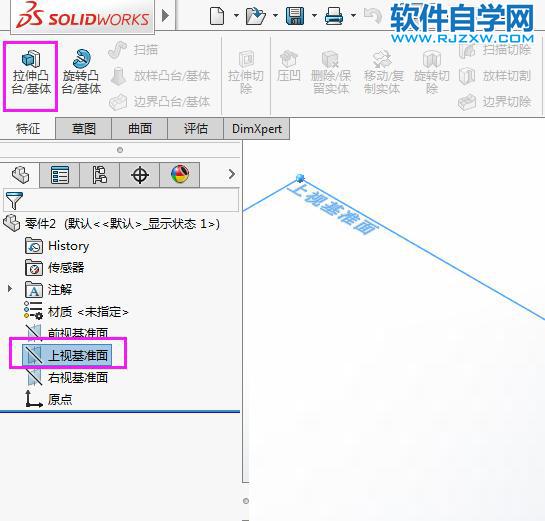This screenshot has height=521, width=545.
Task: Click the Revolved Cut (旋转切除) tool
Action: coord(432,73)
